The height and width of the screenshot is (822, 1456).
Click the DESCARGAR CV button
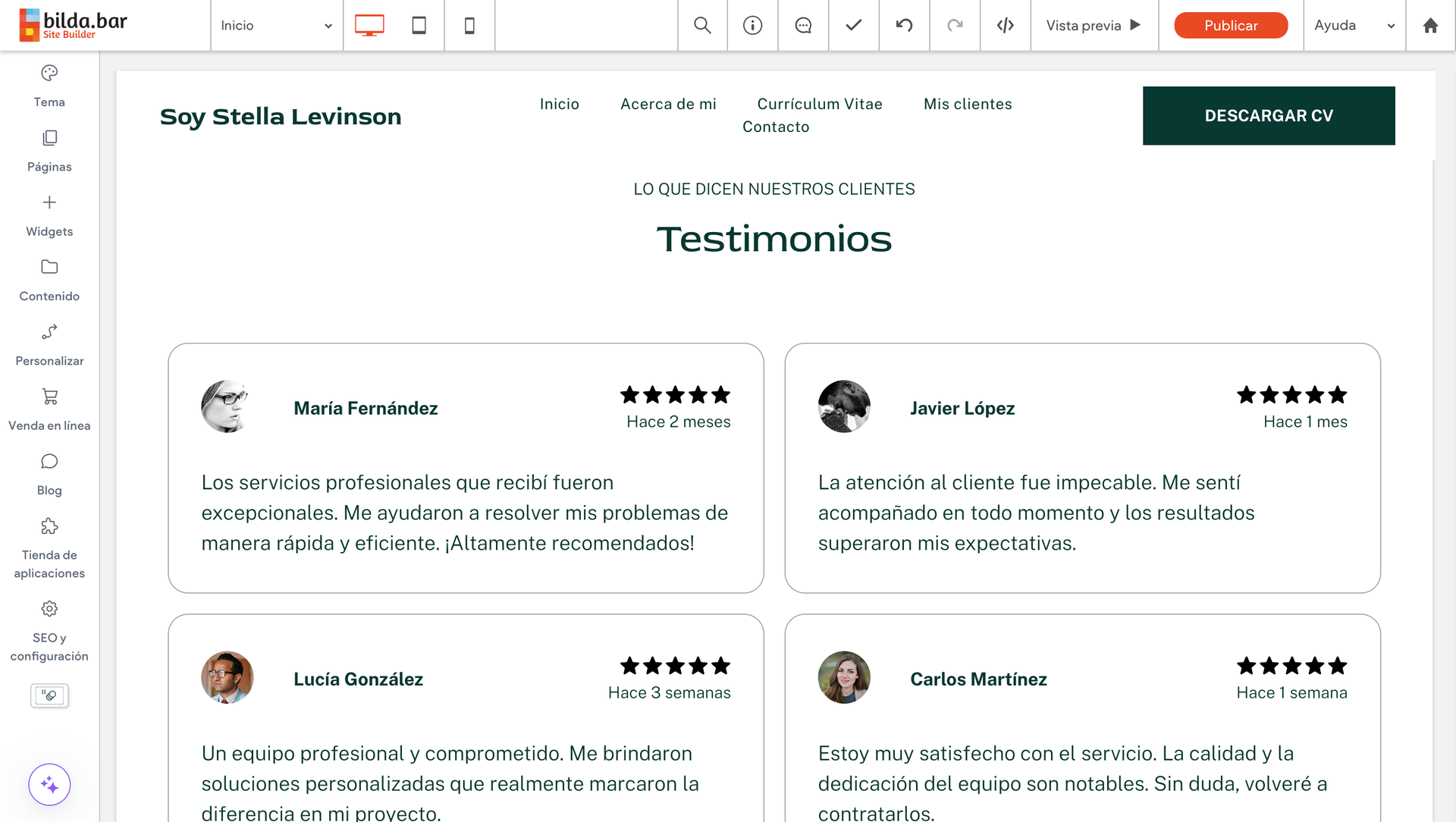pos(1269,115)
